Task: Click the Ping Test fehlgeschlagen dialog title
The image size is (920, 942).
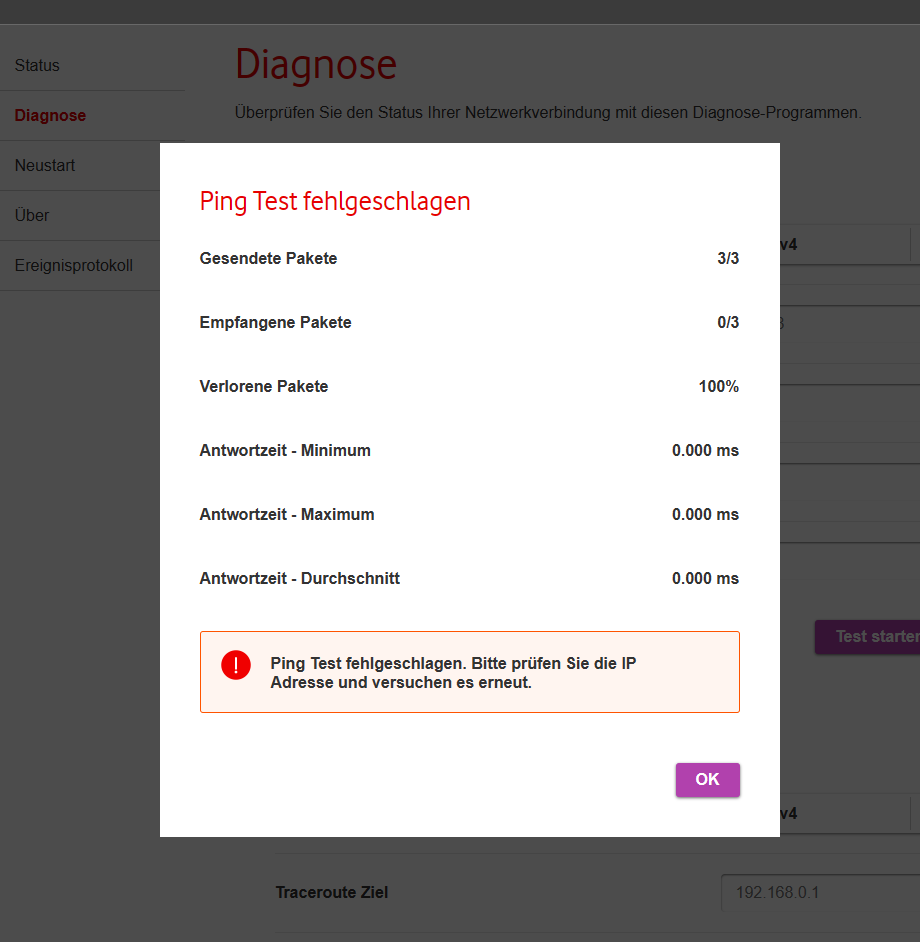Action: [335, 202]
